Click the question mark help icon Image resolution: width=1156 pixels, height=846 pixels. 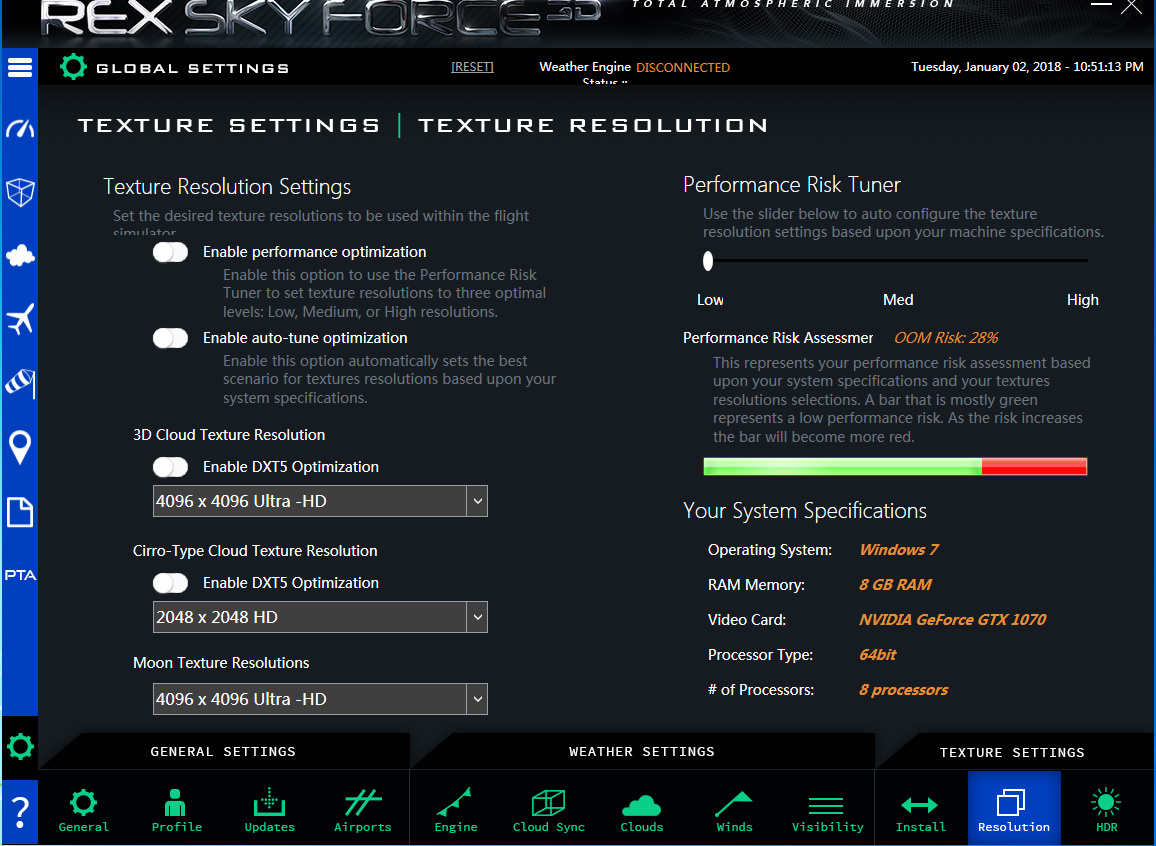(x=20, y=813)
